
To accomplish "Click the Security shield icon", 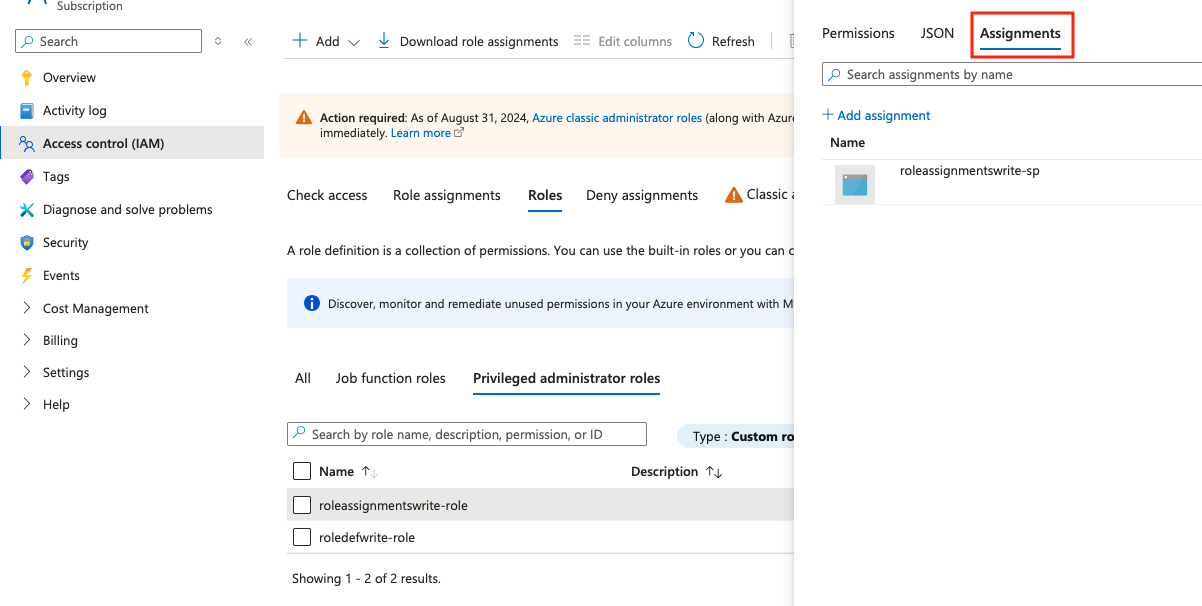I will [x=27, y=243].
